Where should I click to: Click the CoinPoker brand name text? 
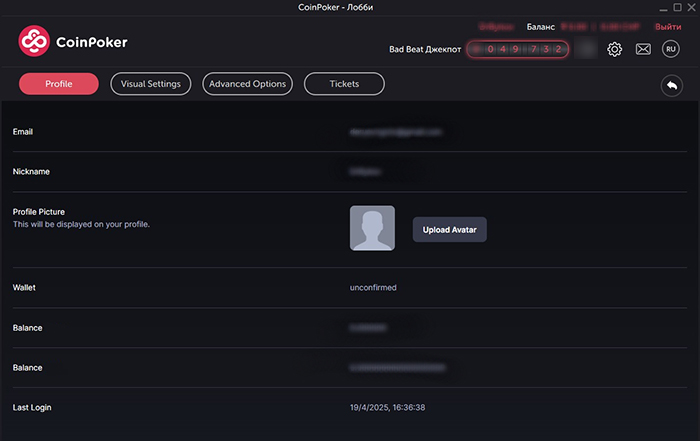(92, 42)
